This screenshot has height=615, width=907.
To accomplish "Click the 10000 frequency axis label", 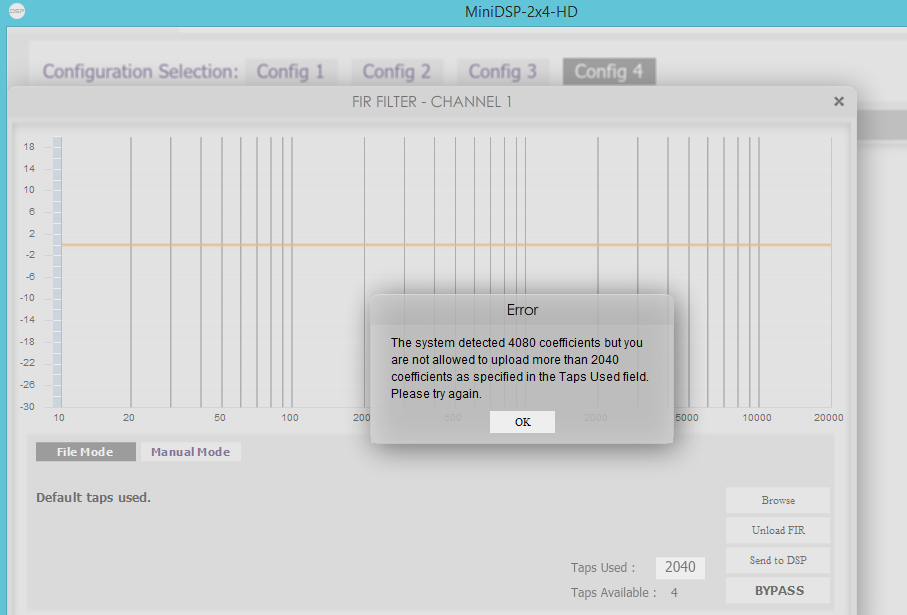I will (757, 418).
